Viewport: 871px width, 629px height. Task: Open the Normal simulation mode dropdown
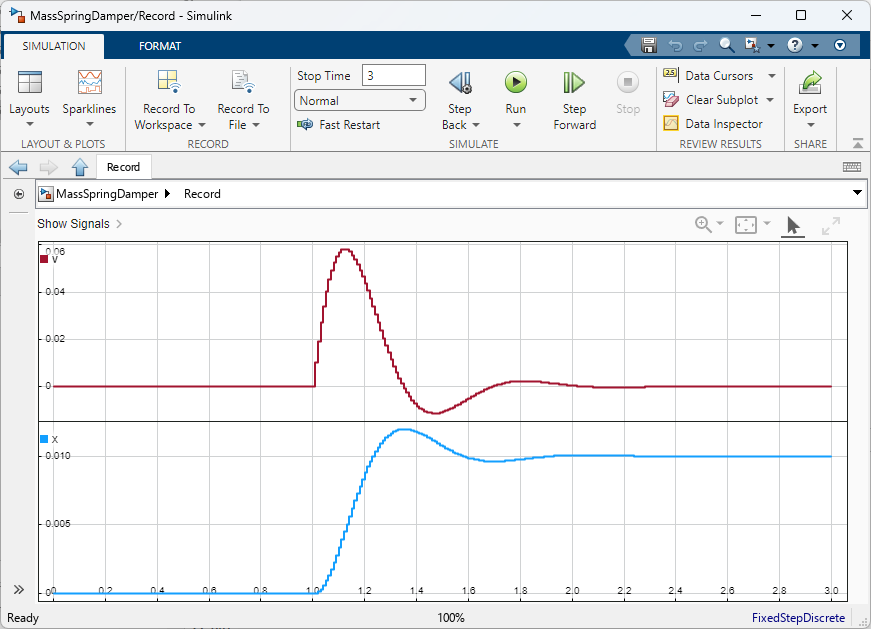(x=360, y=101)
